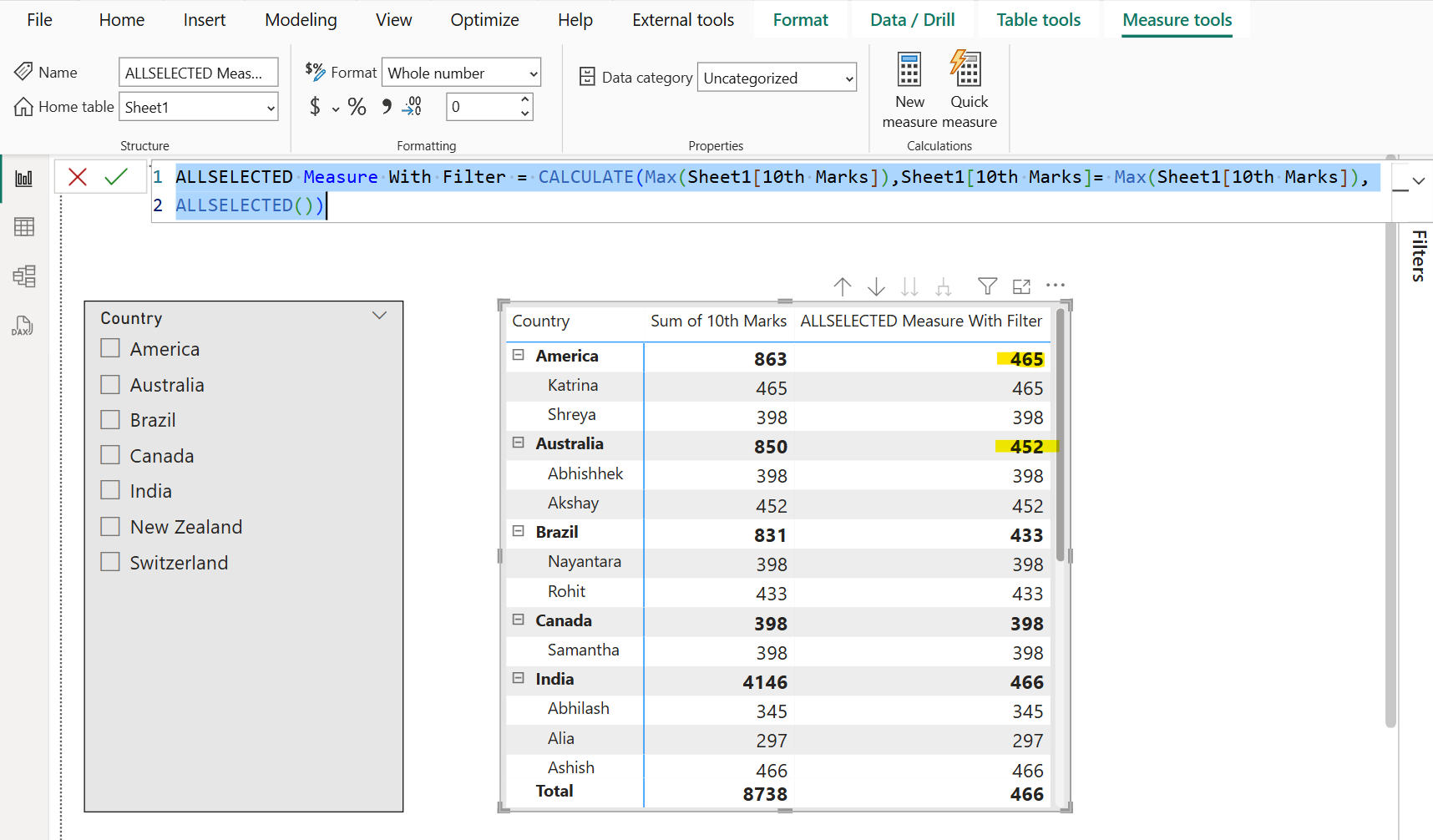The image size is (1433, 840).
Task: Select Switzerland in the Country slicer
Action: (109, 561)
